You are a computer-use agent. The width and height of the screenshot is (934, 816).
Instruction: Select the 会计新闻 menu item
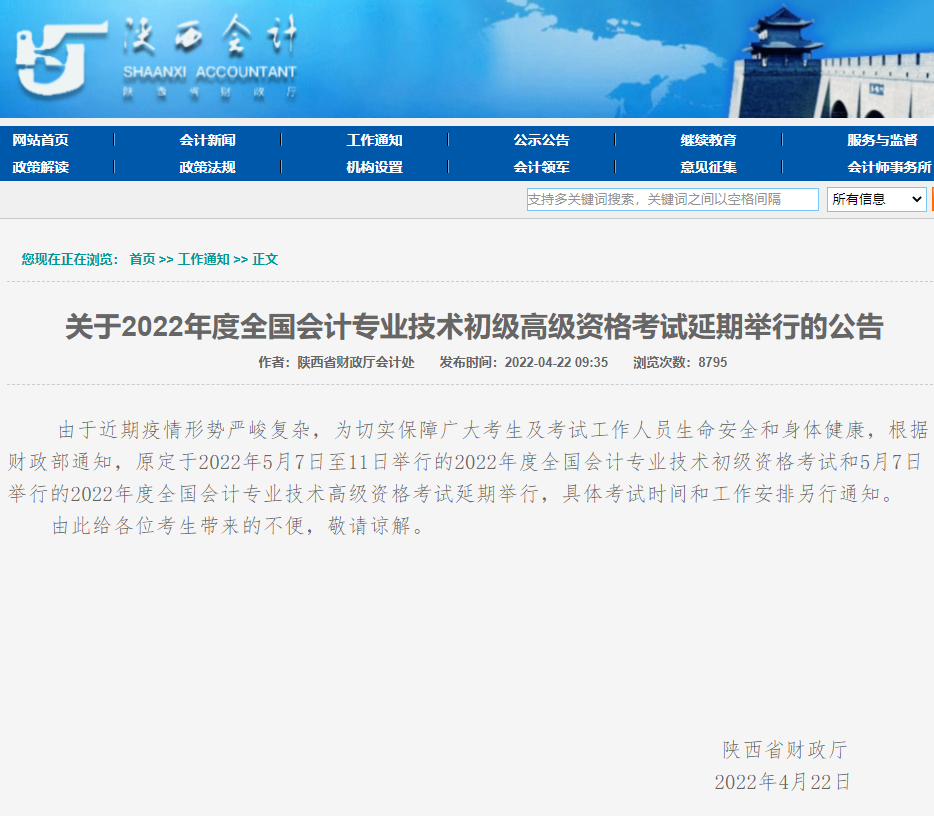tap(208, 140)
